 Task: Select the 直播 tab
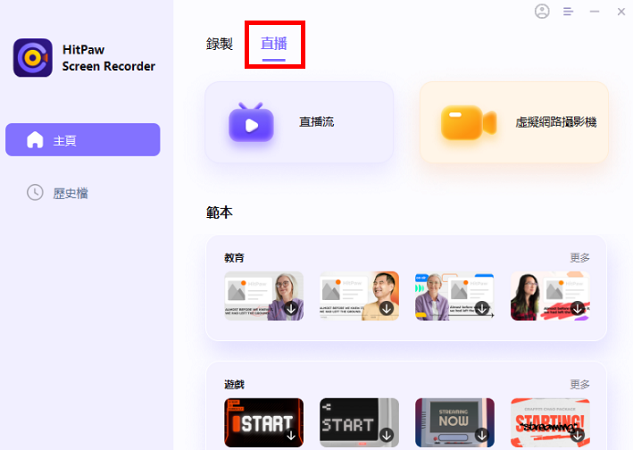click(274, 44)
